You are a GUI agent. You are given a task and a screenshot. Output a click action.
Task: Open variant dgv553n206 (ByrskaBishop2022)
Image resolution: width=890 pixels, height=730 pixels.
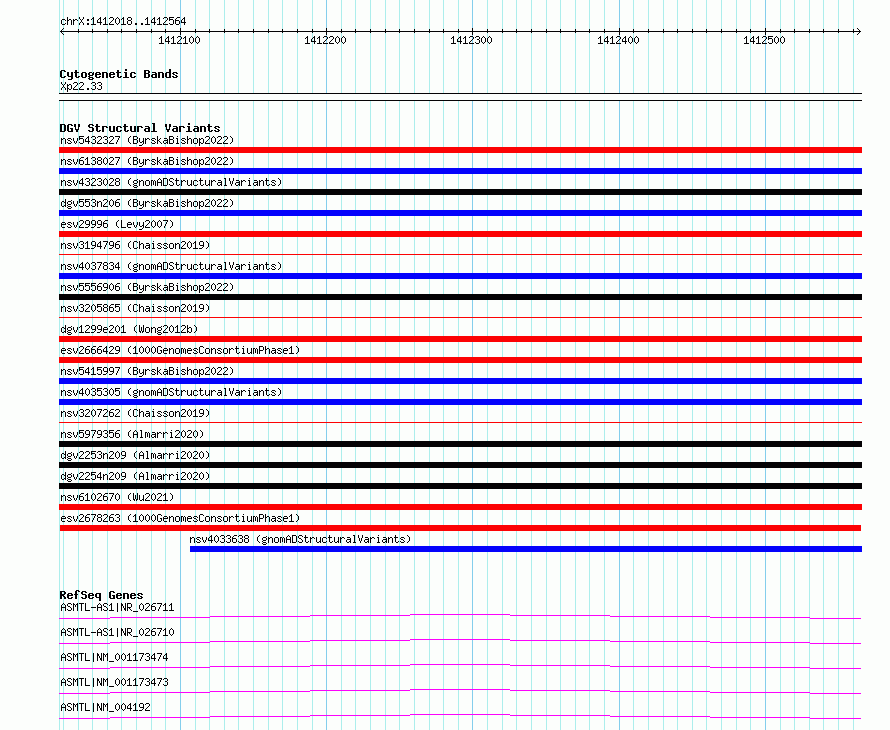click(x=147, y=203)
